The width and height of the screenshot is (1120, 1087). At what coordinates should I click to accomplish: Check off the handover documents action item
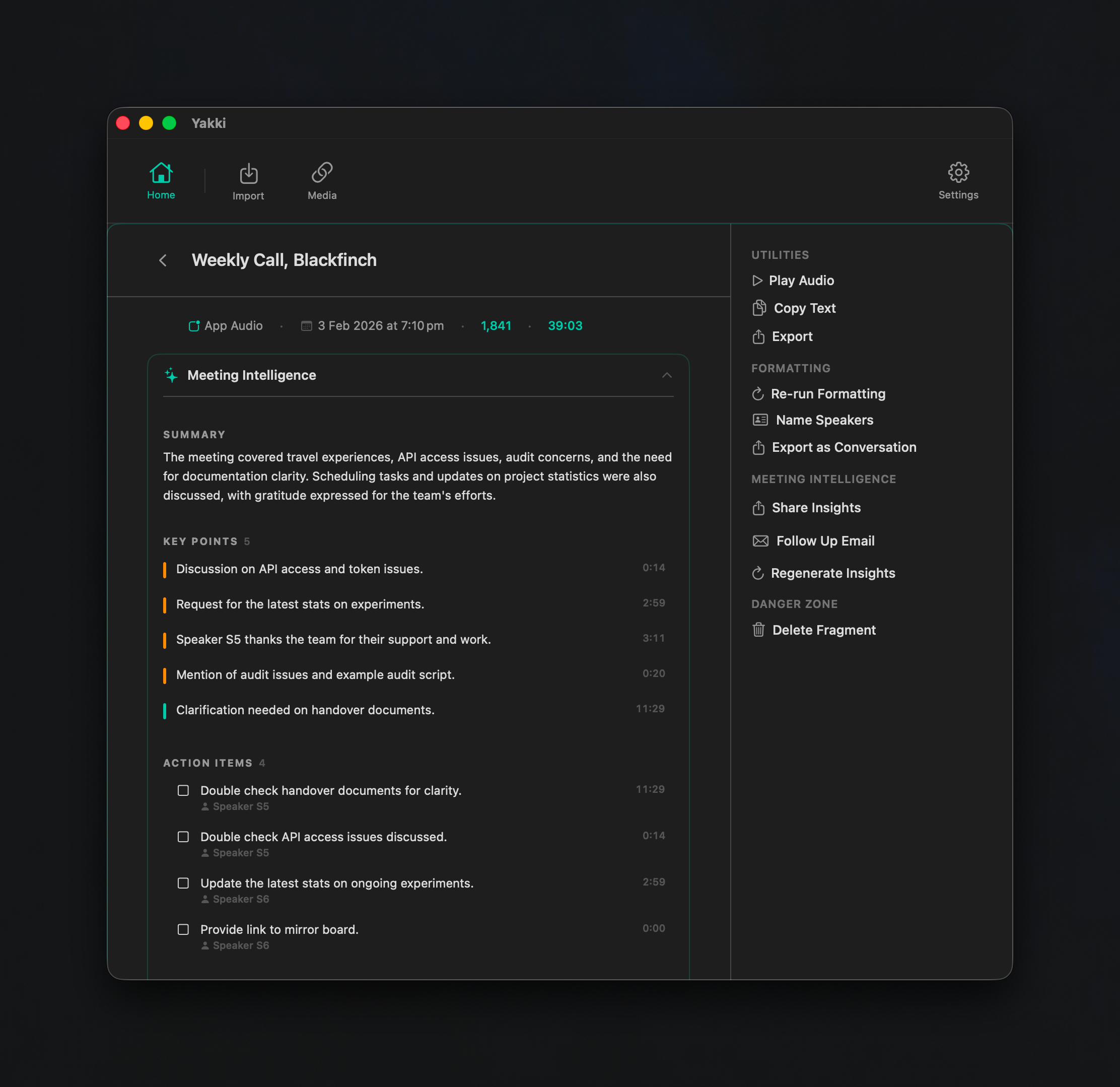pyautogui.click(x=183, y=790)
